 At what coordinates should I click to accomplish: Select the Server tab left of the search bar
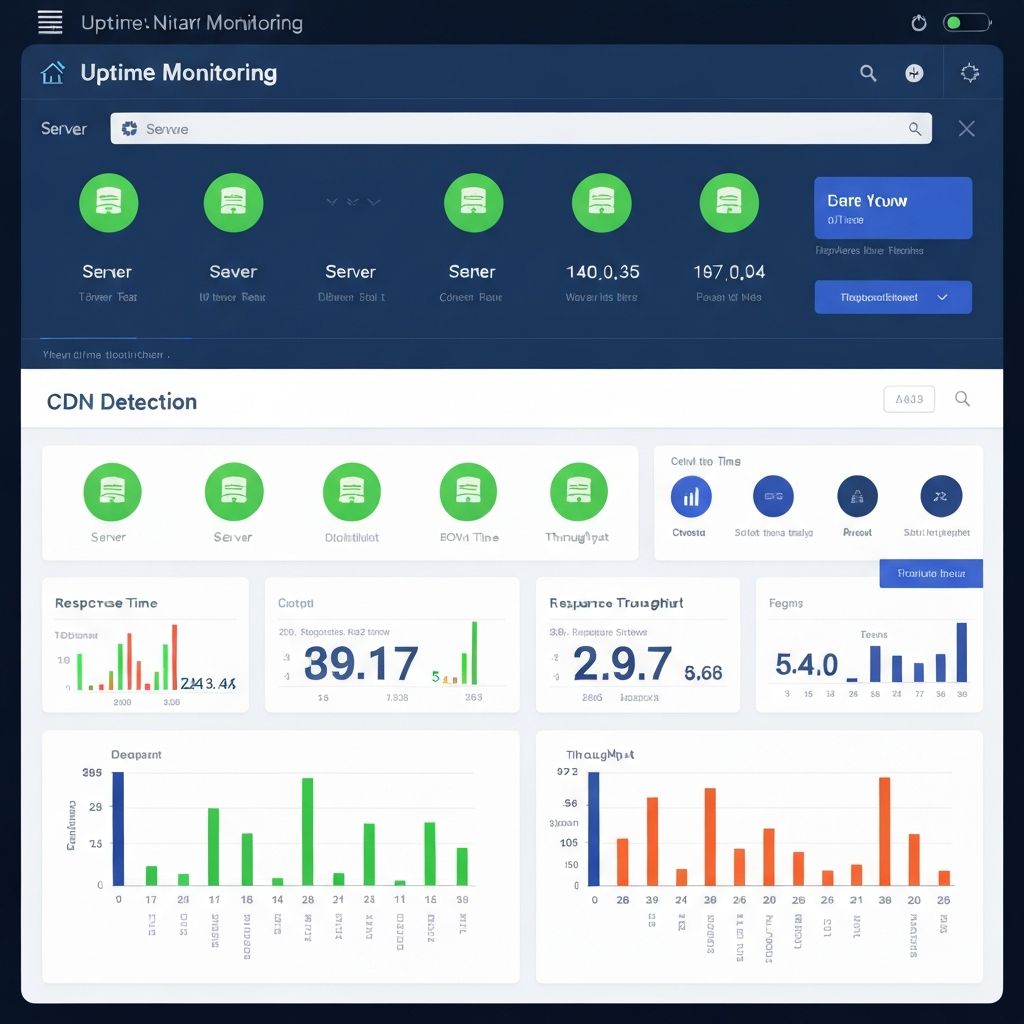[63, 128]
